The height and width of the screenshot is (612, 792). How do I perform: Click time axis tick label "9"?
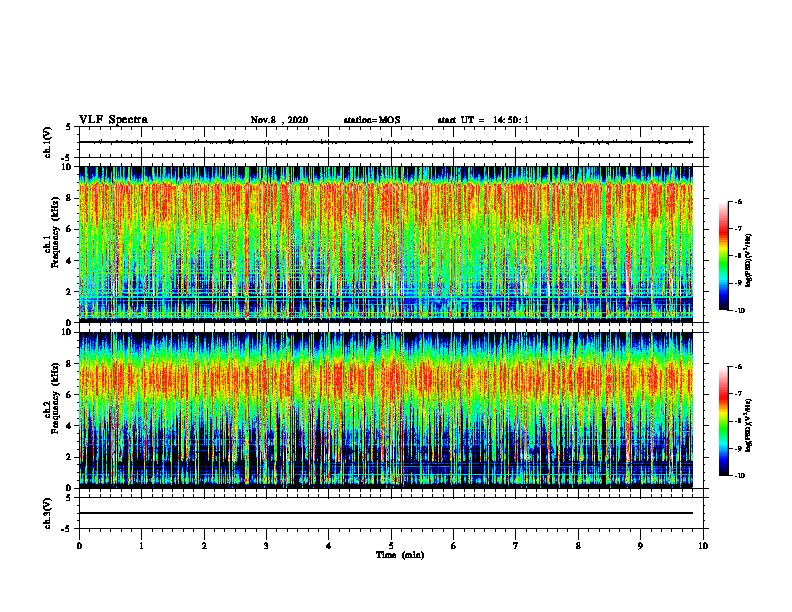(x=640, y=546)
